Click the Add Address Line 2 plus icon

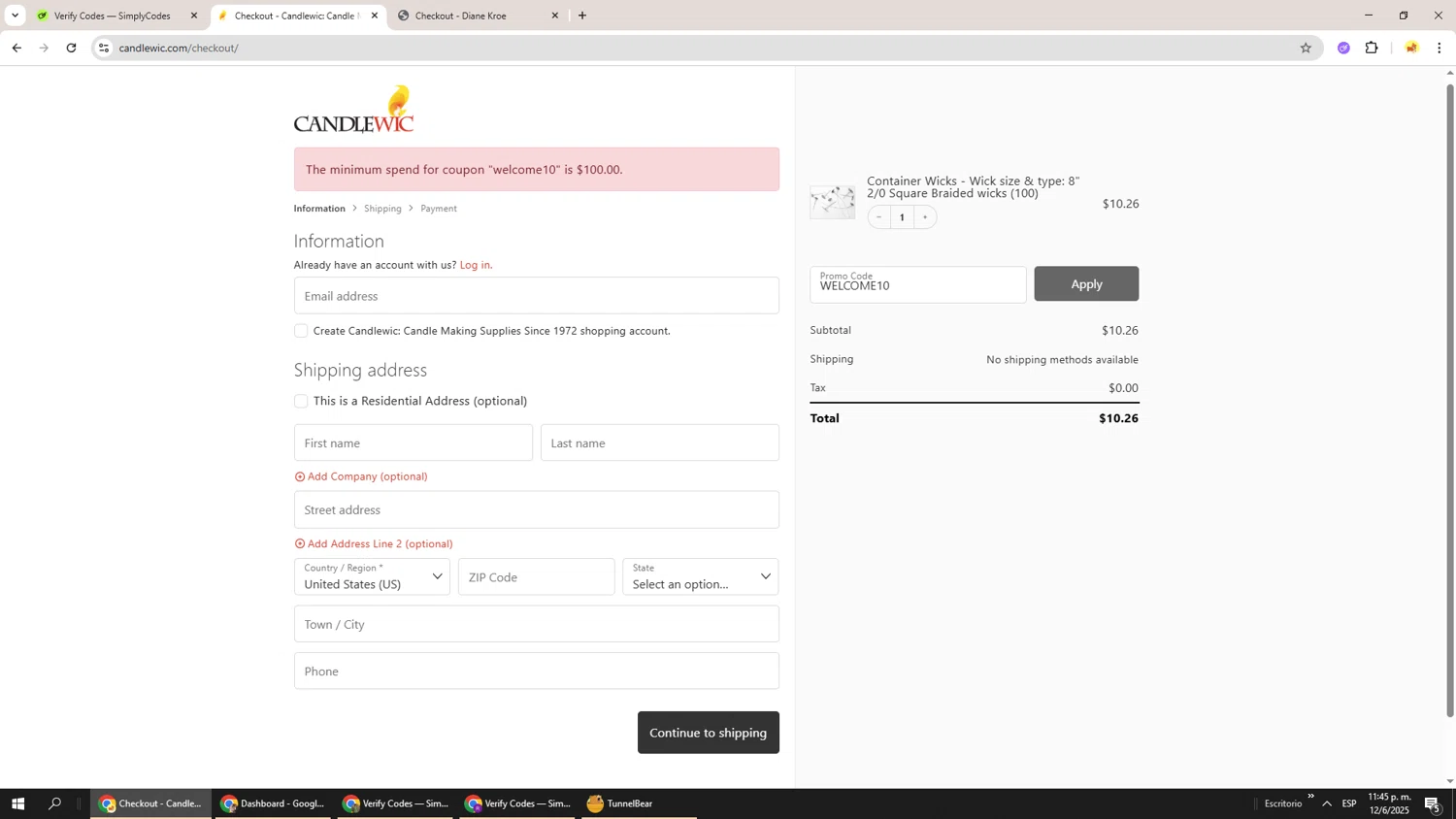pos(300,544)
